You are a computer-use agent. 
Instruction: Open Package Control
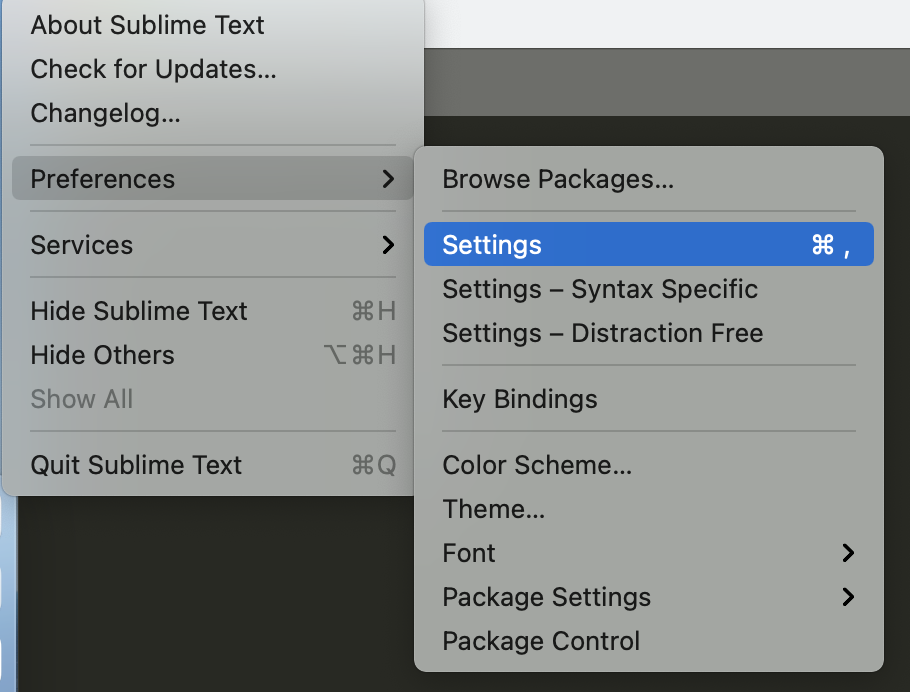541,641
